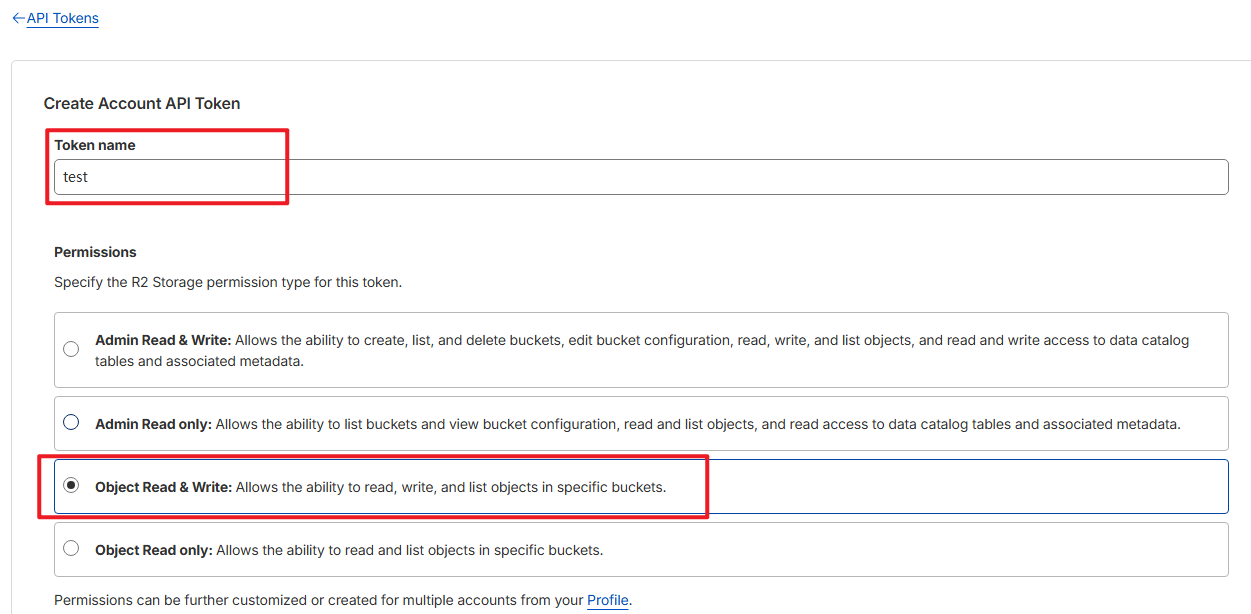
Task: Choose the Admin Read only radio button
Action: pos(71,423)
